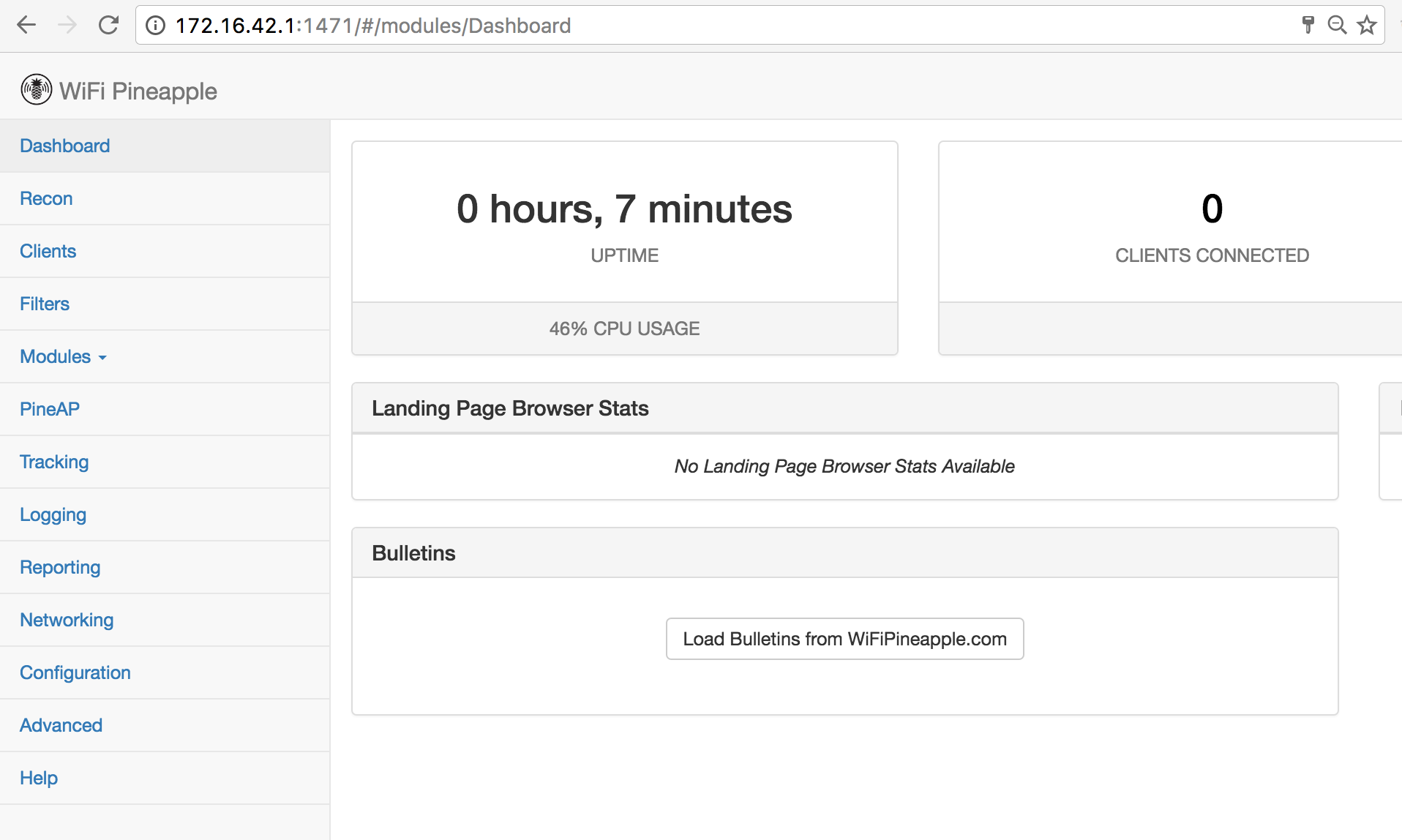Click the browser forward arrow

[67, 26]
